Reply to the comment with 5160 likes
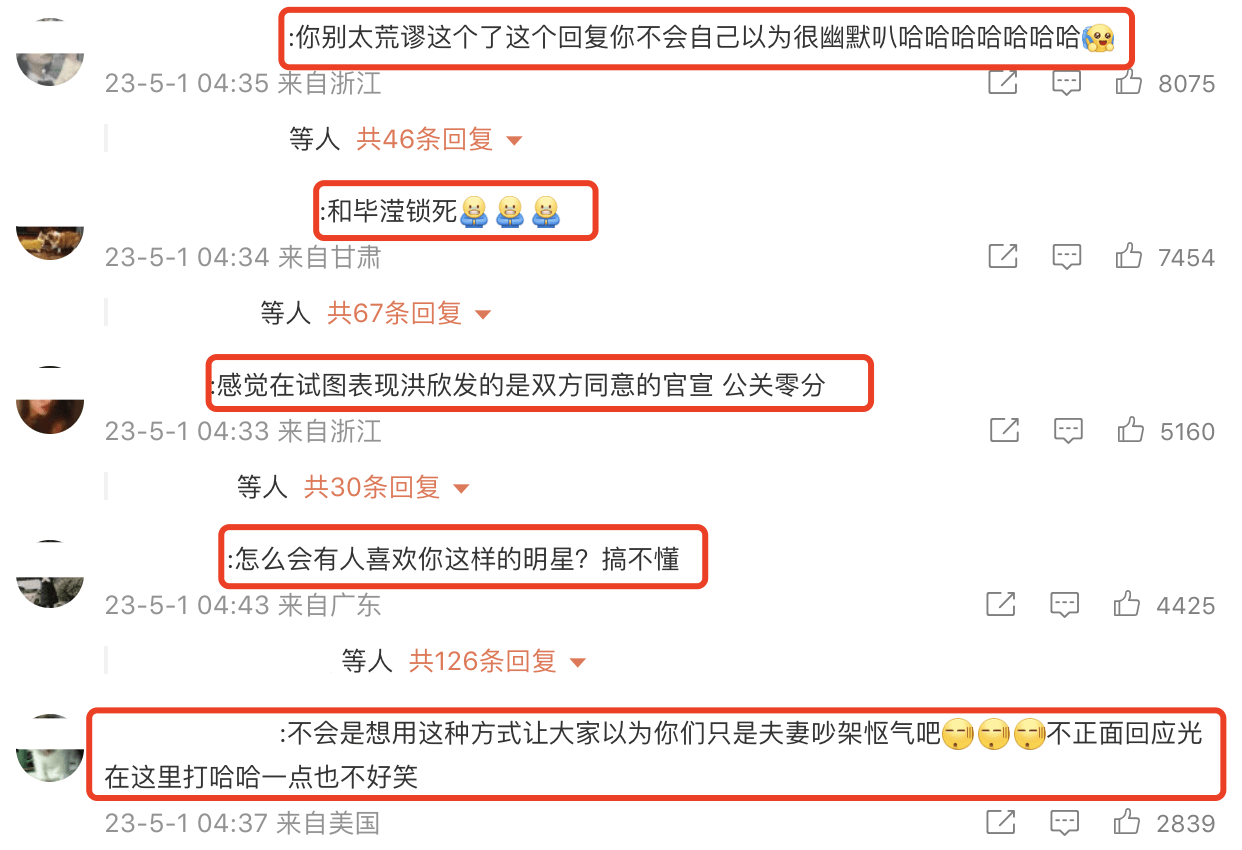1242x850 pixels. pyautogui.click(x=1067, y=431)
